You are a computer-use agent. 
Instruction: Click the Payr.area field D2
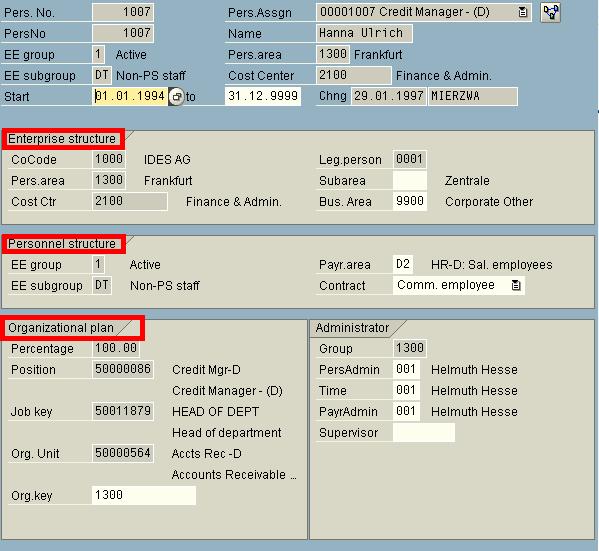click(x=403, y=264)
